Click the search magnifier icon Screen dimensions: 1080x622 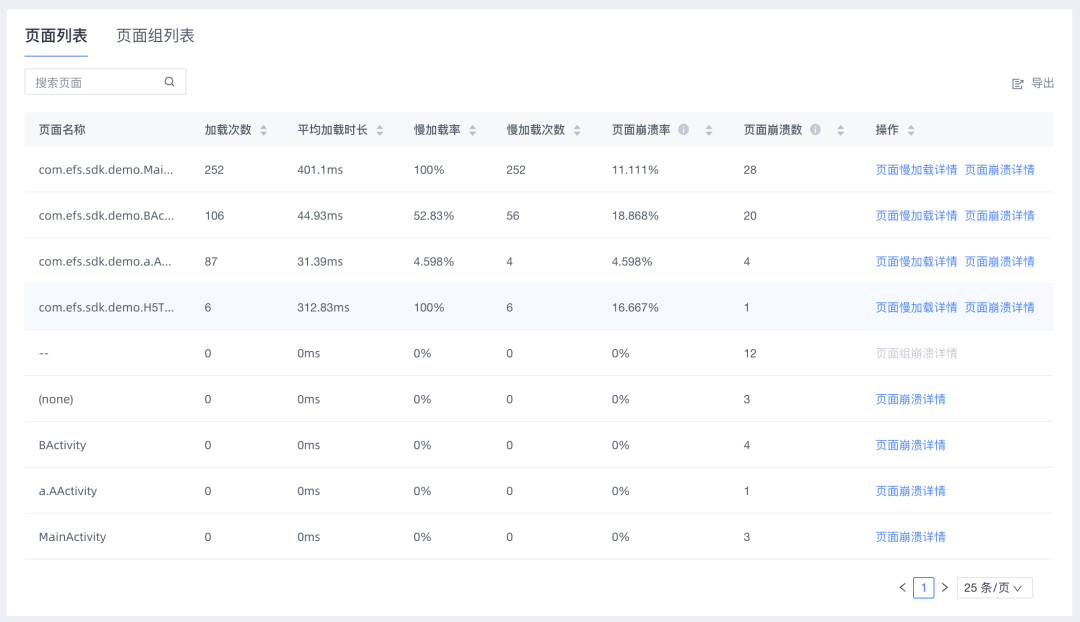point(170,82)
